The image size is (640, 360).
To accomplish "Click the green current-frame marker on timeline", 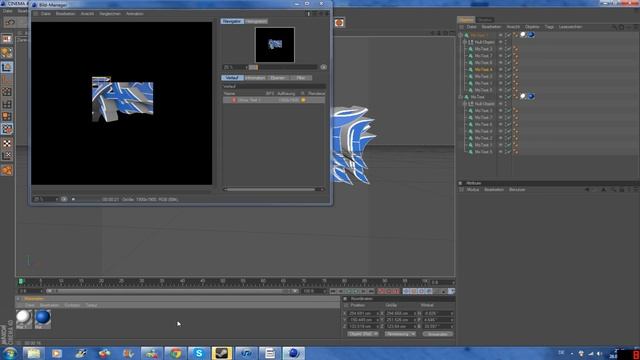I will coord(21,281).
